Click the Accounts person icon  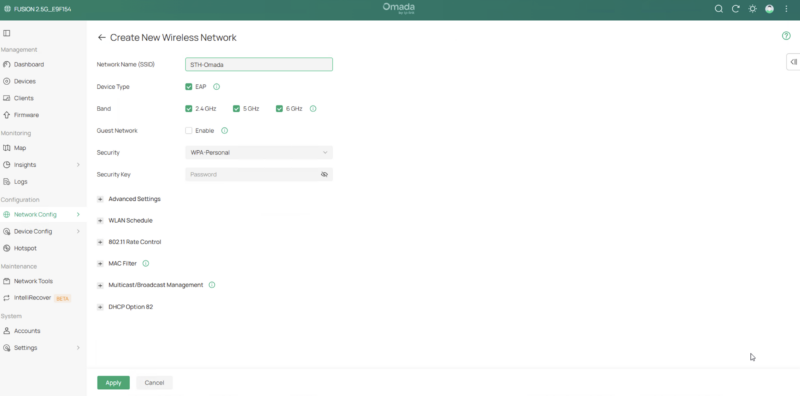[x=7, y=331]
